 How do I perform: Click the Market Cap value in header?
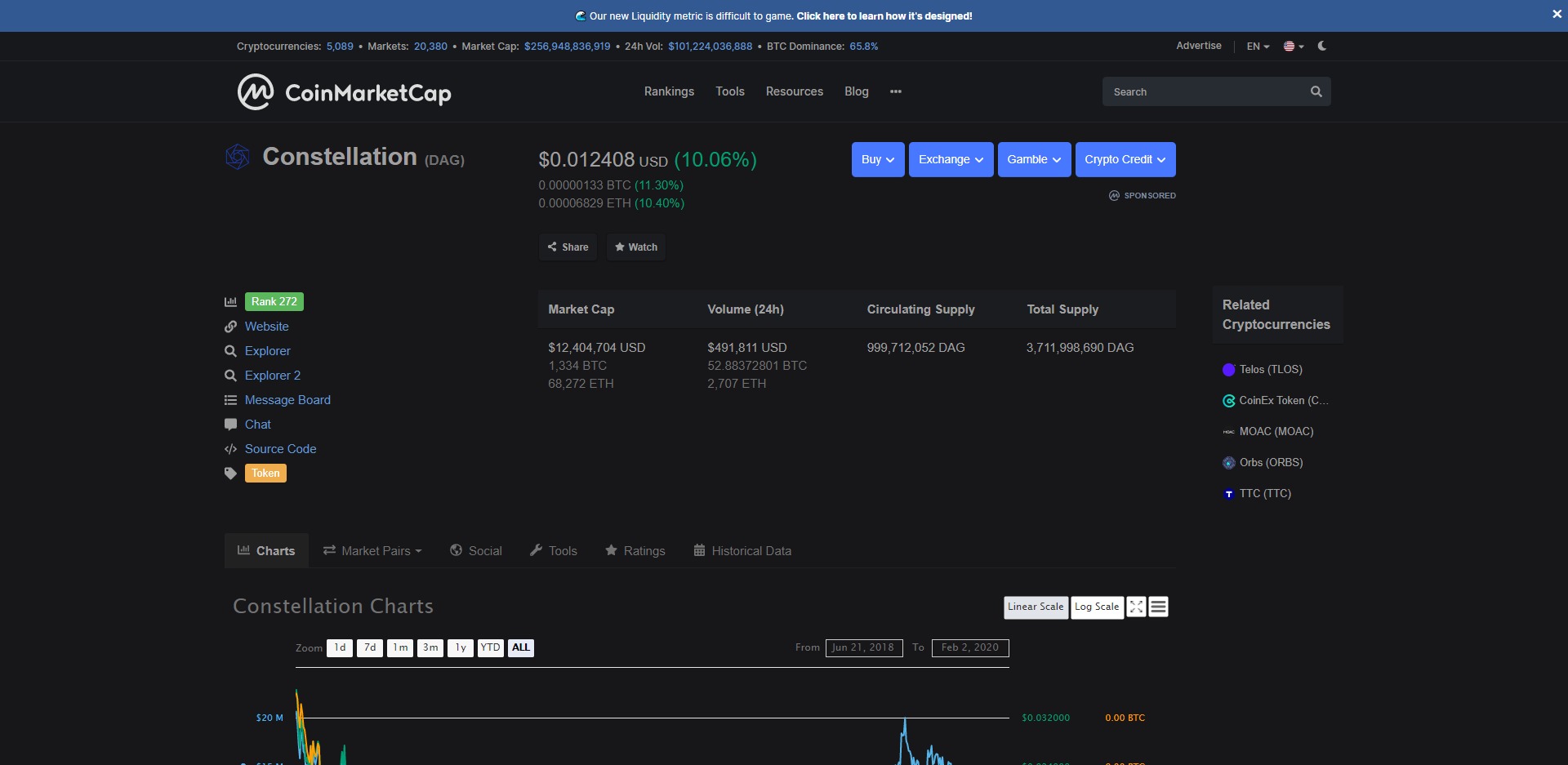[x=567, y=47]
